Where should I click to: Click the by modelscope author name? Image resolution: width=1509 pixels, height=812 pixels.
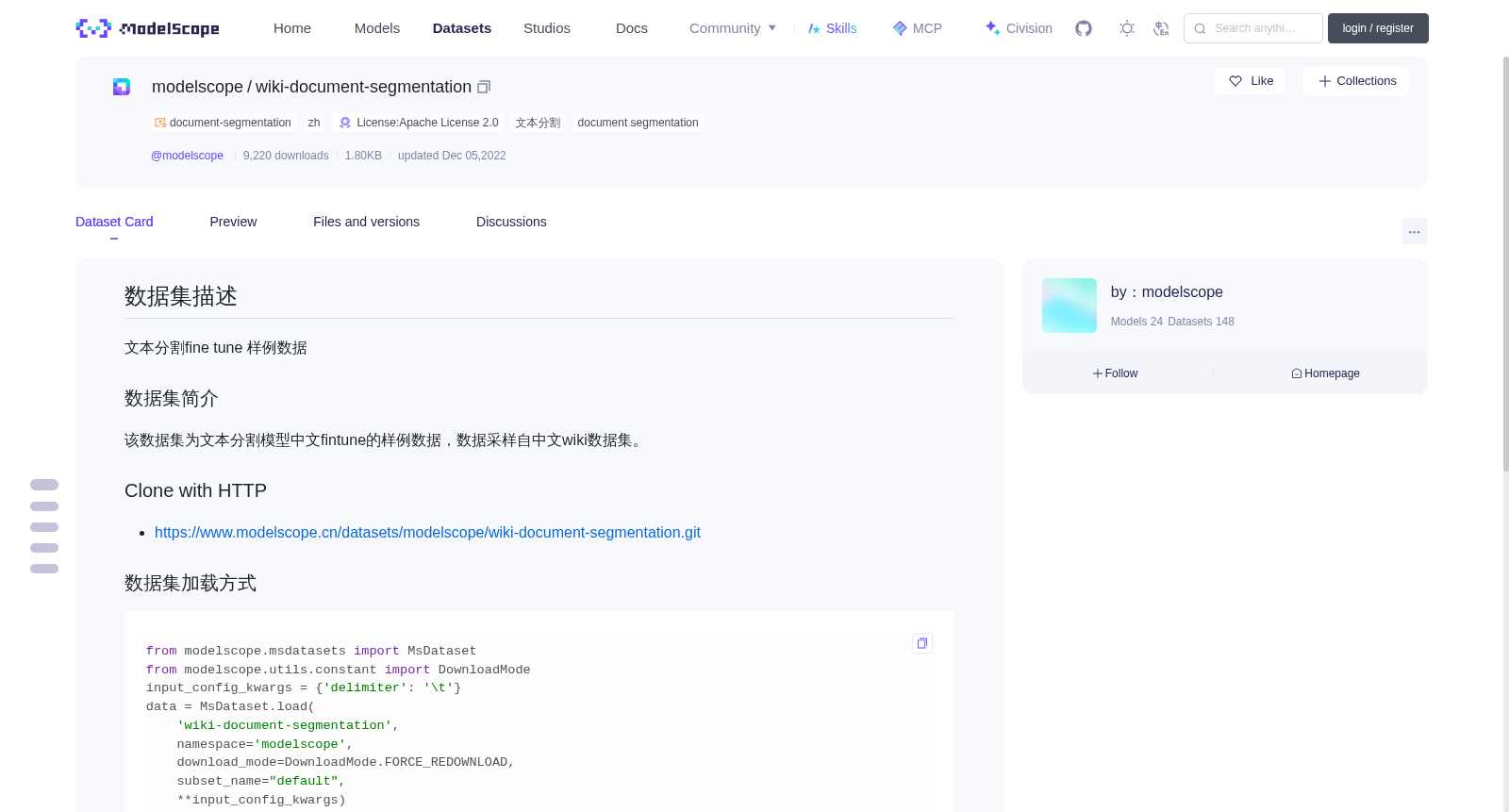(x=1167, y=292)
